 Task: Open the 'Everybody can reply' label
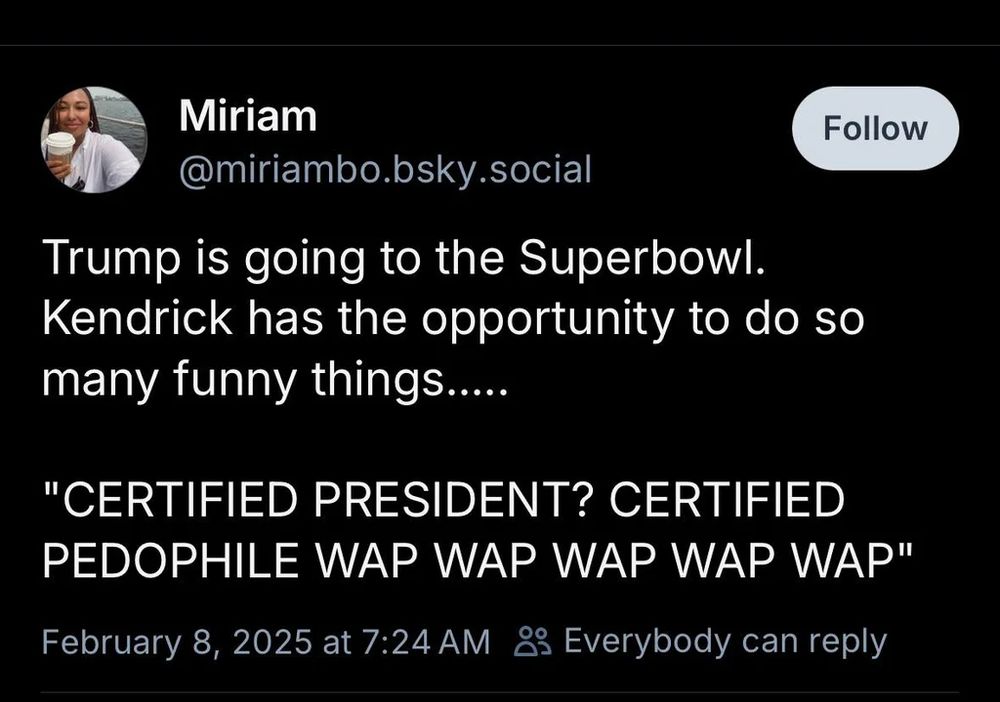[x=725, y=642]
